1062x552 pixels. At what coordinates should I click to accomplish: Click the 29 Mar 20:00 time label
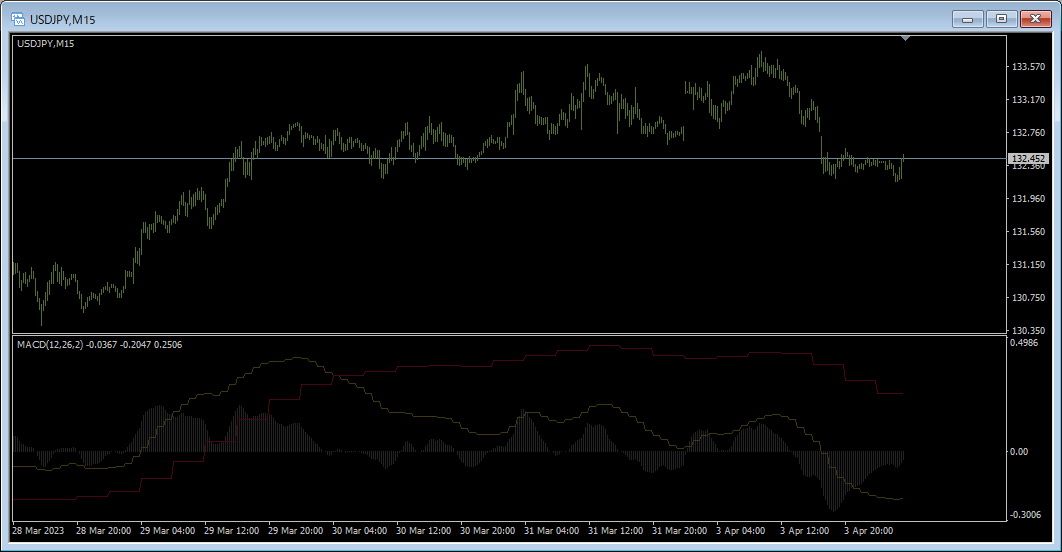(x=295, y=531)
